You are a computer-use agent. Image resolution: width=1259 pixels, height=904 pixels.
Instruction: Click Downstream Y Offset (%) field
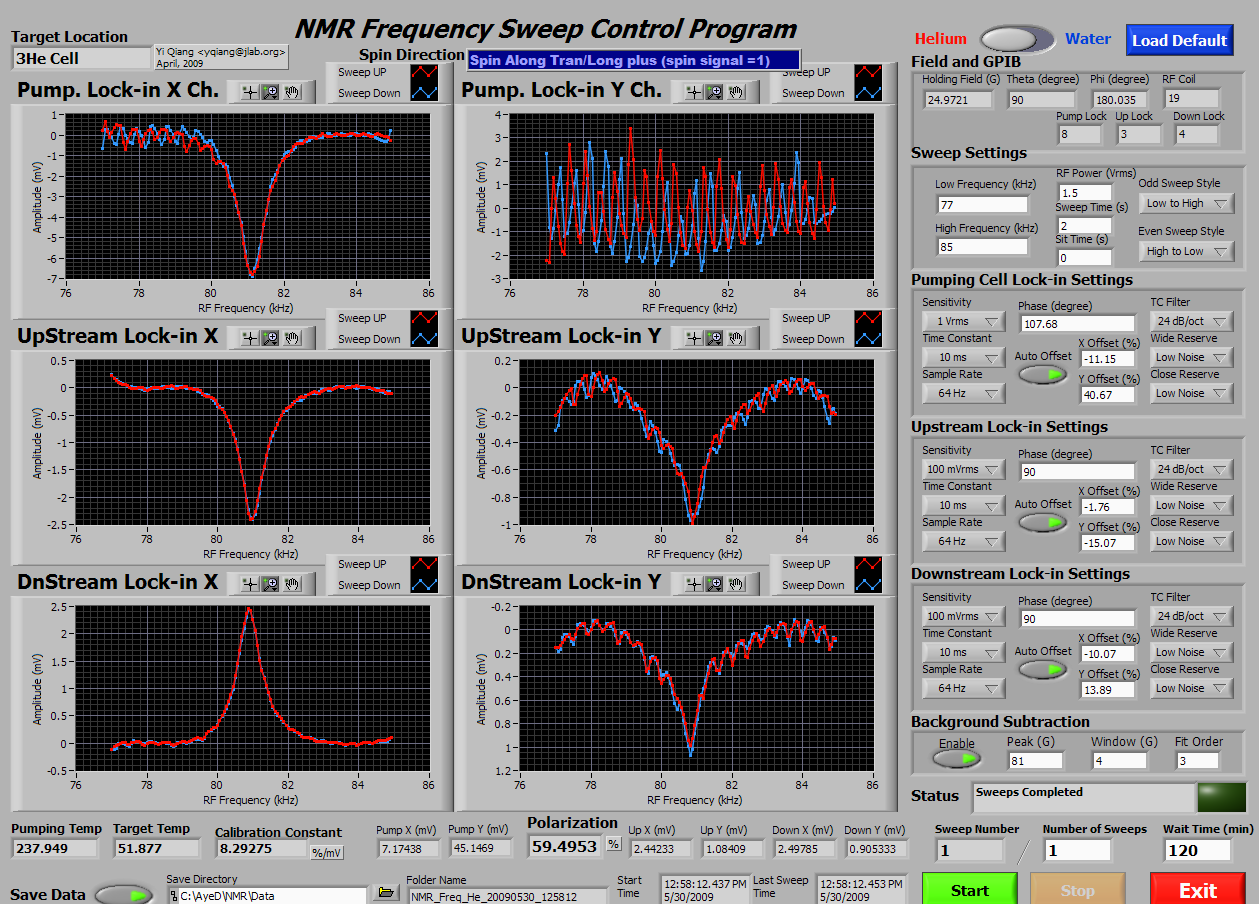(1108, 690)
